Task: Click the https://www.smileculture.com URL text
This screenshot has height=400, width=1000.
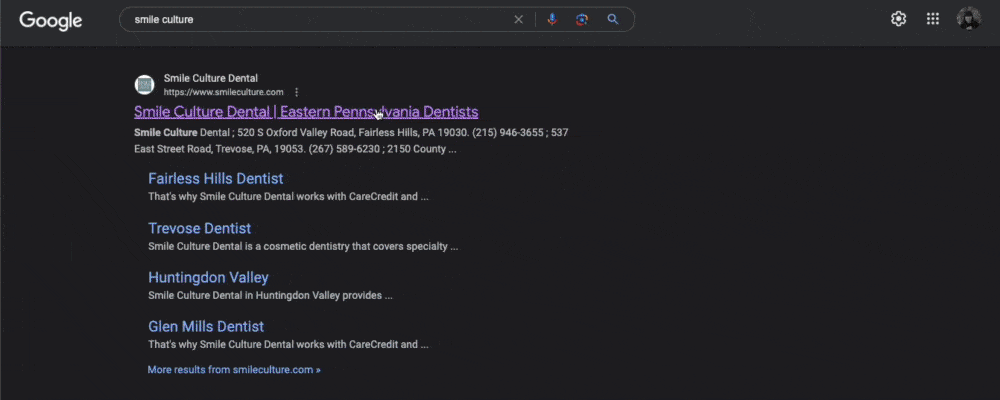Action: coord(224,93)
